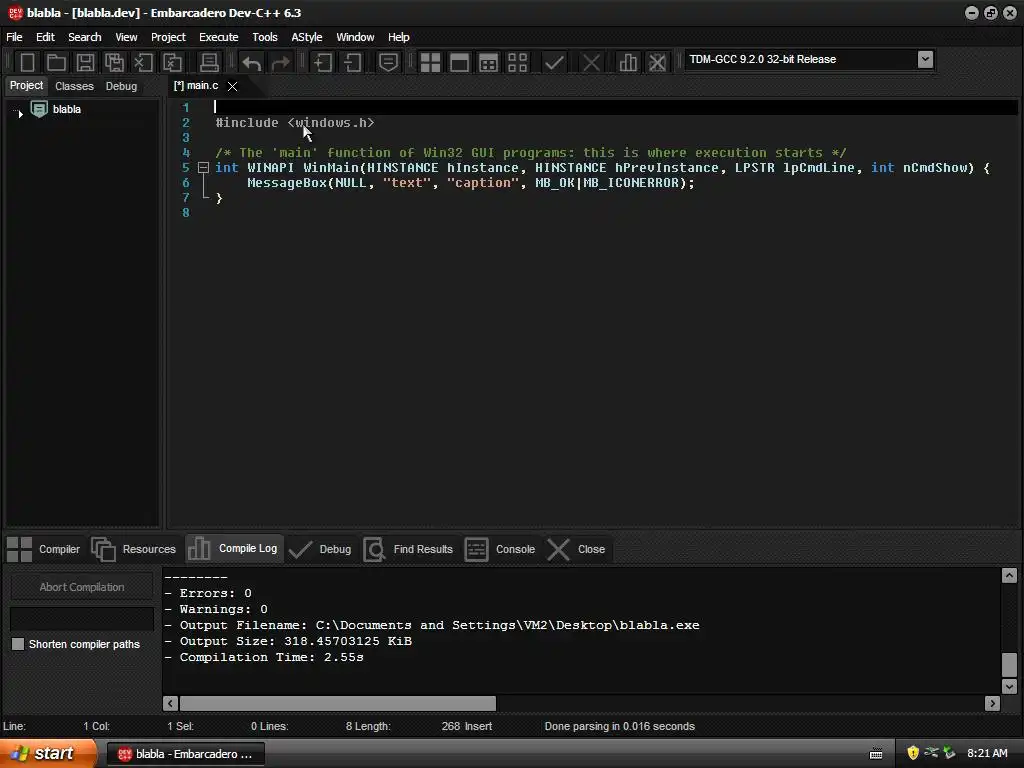Switch to the Resources bottom tab
The height and width of the screenshot is (768, 1024).
pyautogui.click(x=134, y=549)
